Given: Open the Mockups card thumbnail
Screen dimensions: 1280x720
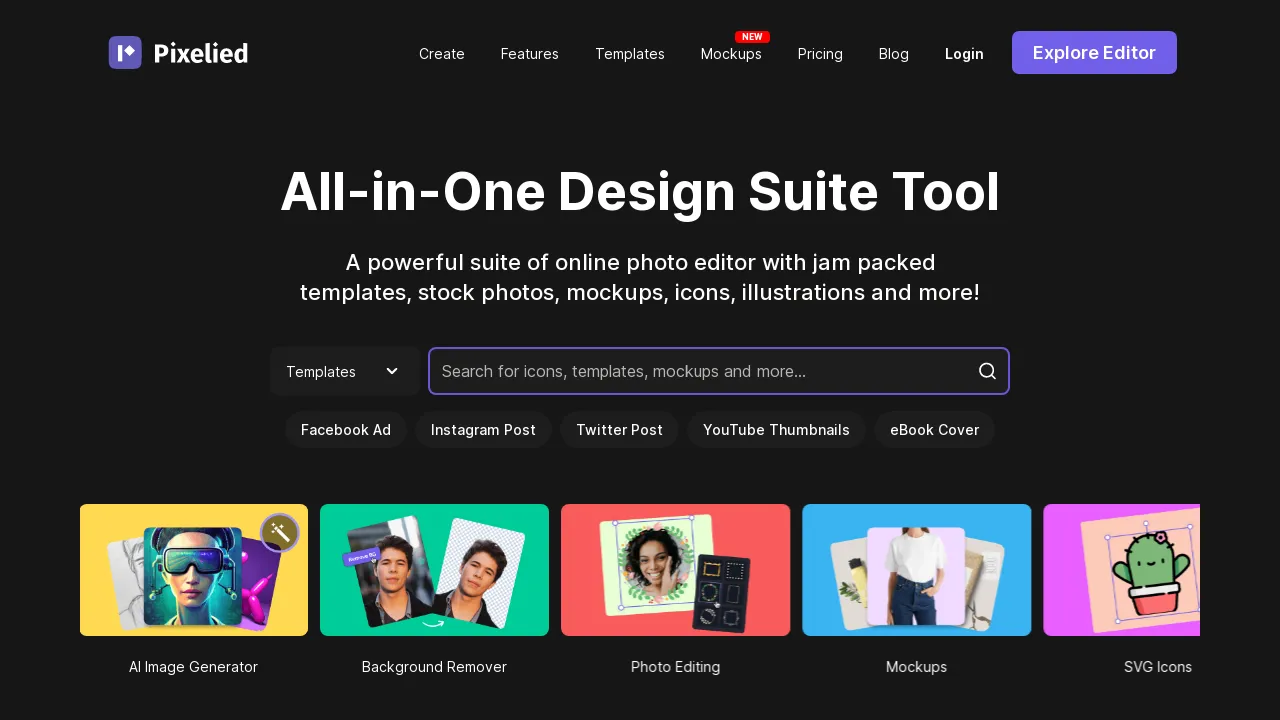Looking at the screenshot, I should [916, 570].
